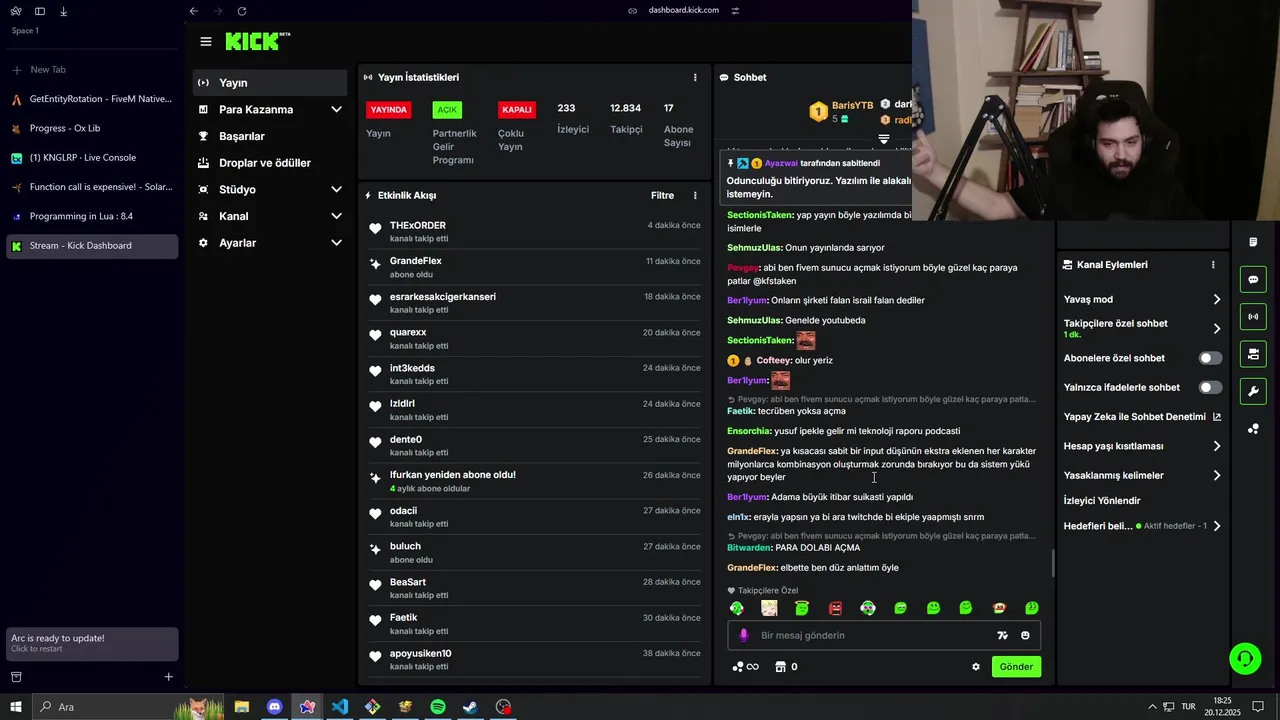
Task: Click the dashboard.kick.com address bar
Action: (x=684, y=11)
